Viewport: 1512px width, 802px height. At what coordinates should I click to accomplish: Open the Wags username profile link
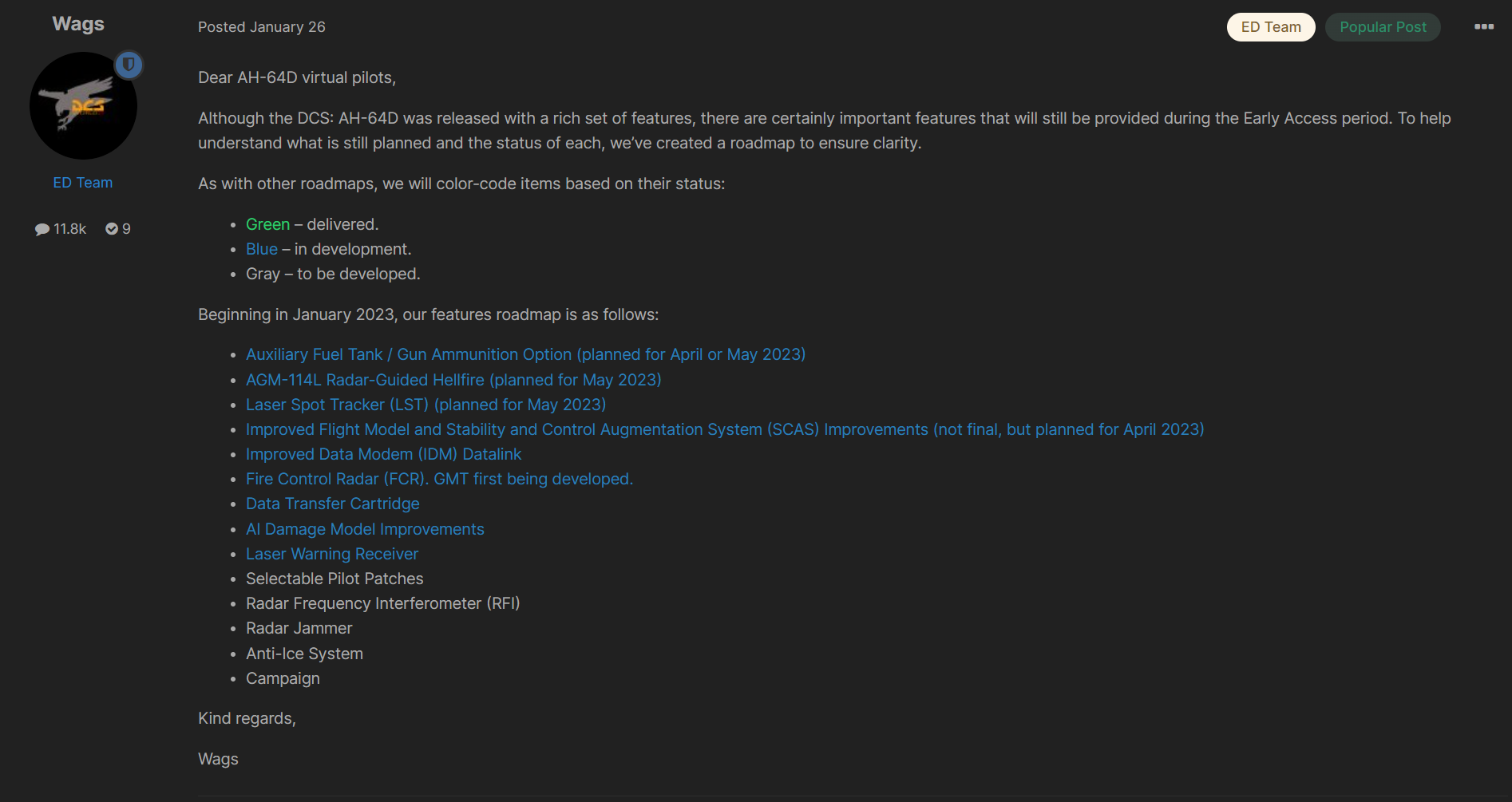coord(78,24)
